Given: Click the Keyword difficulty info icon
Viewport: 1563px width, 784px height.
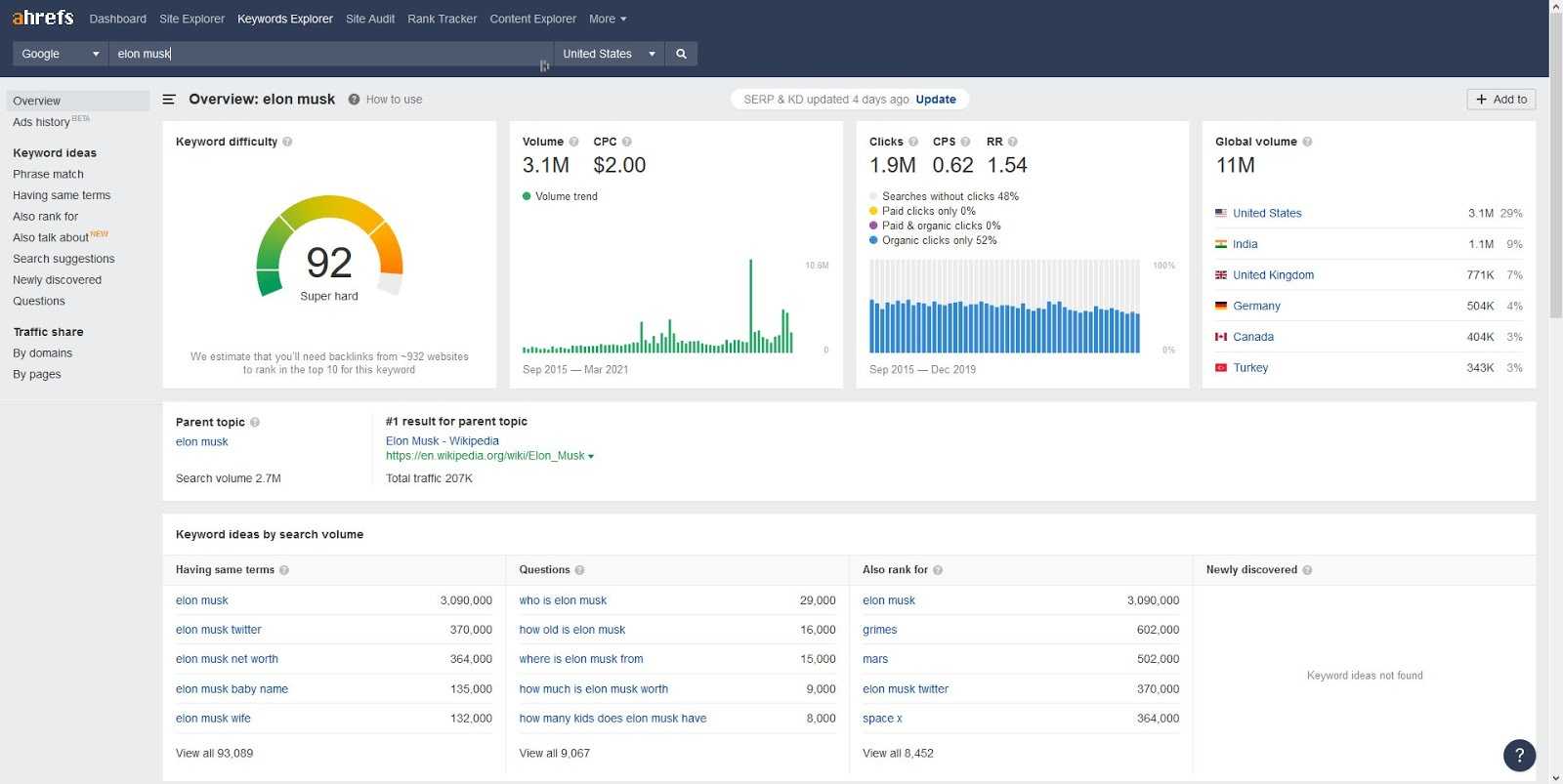Looking at the screenshot, I should pos(287,142).
